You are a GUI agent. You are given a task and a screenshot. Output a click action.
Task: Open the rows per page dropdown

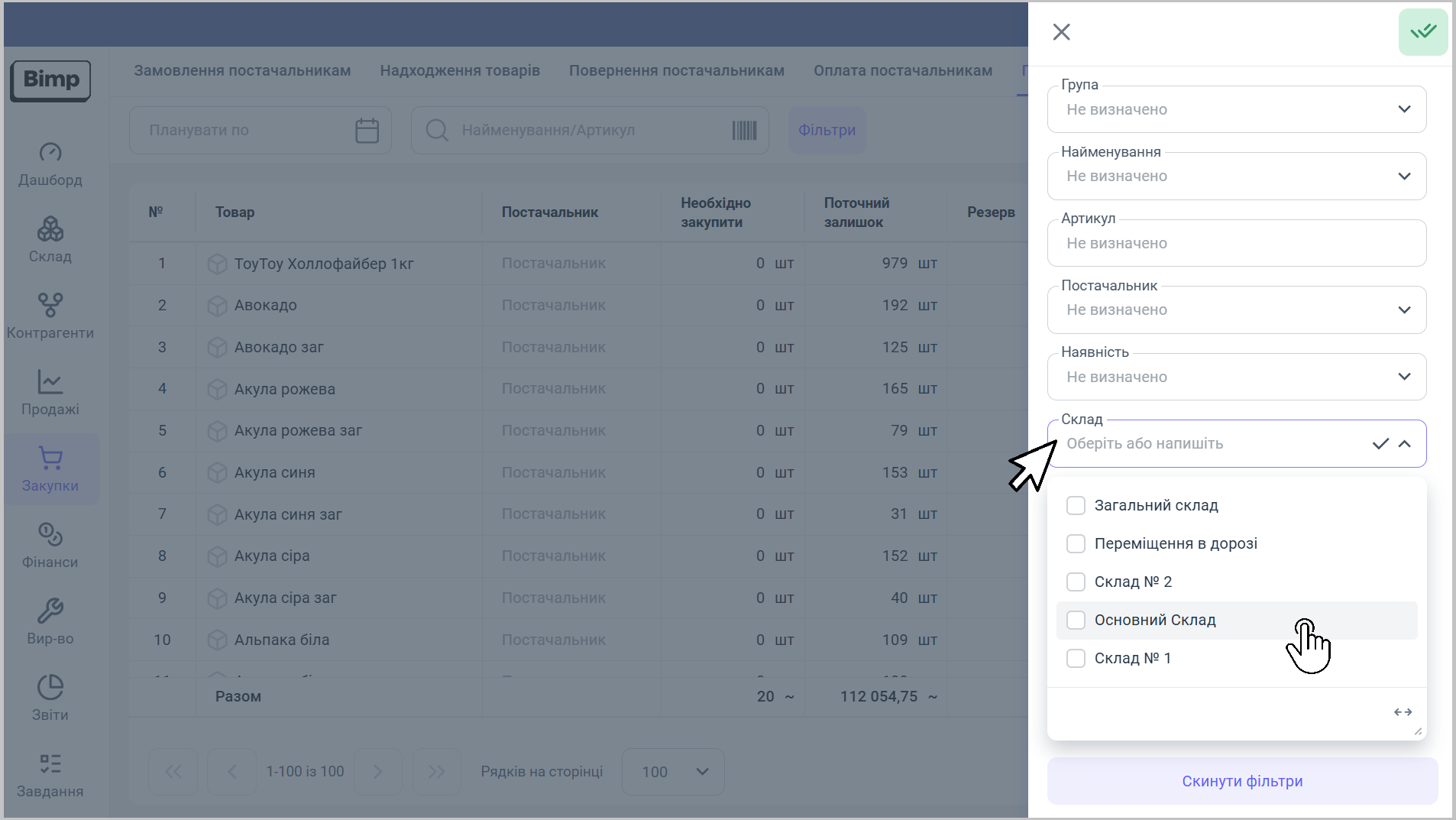coord(673,772)
